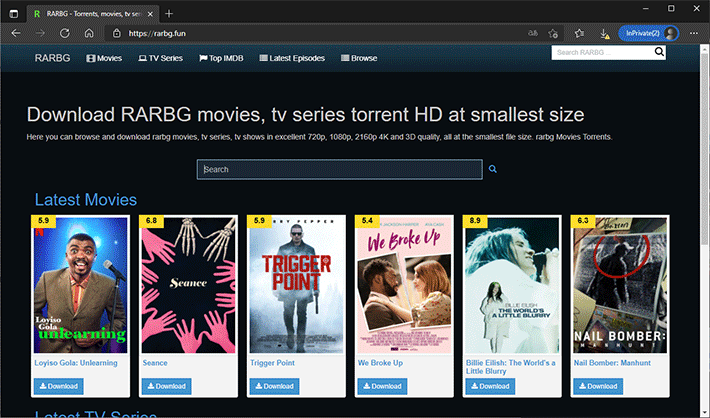This screenshot has width=710, height=418.
Task: Download Nail Bomber: Manhunt
Action: tap(598, 386)
